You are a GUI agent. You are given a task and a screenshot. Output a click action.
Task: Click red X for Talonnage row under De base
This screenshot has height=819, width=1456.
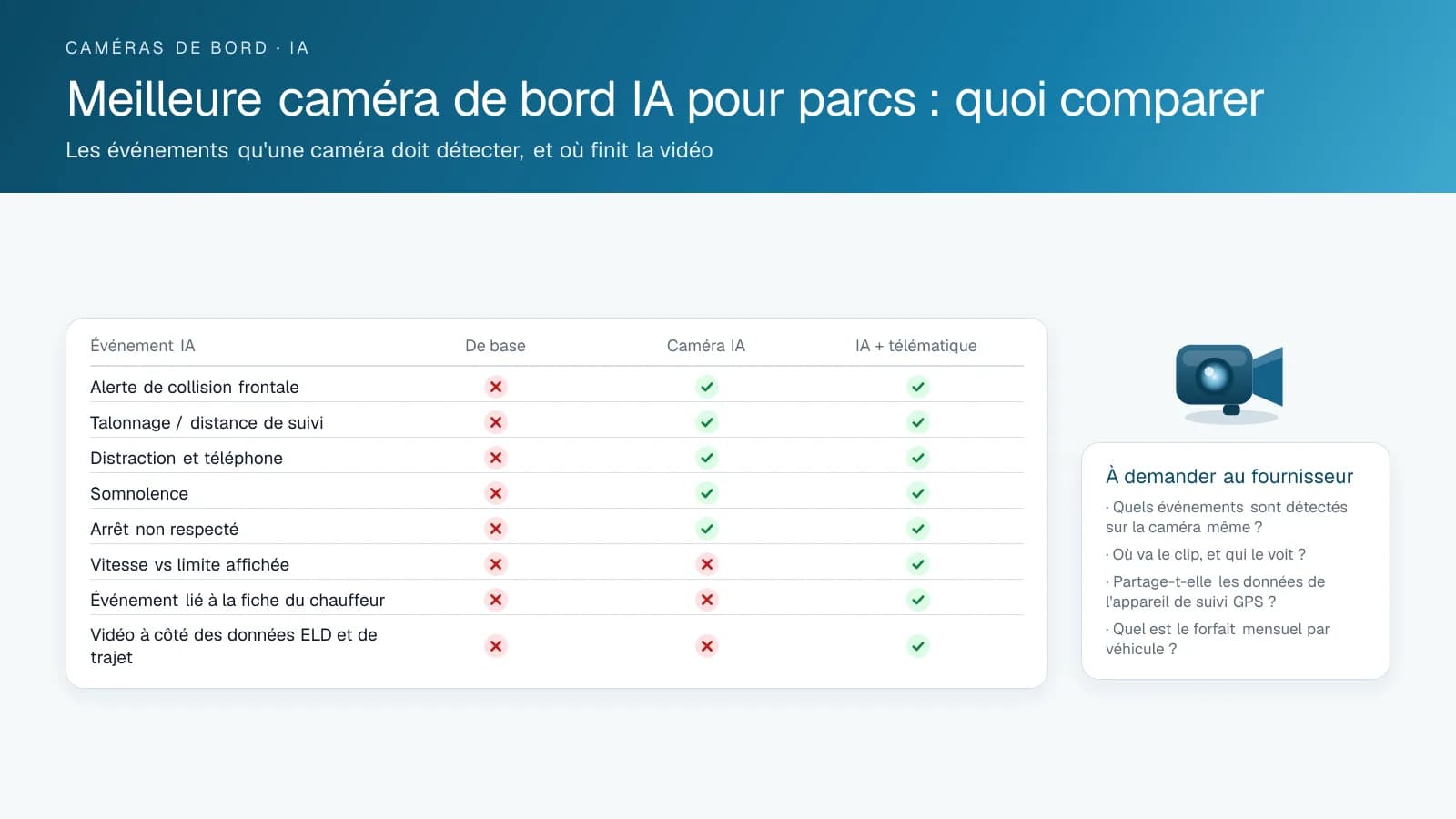coord(496,422)
